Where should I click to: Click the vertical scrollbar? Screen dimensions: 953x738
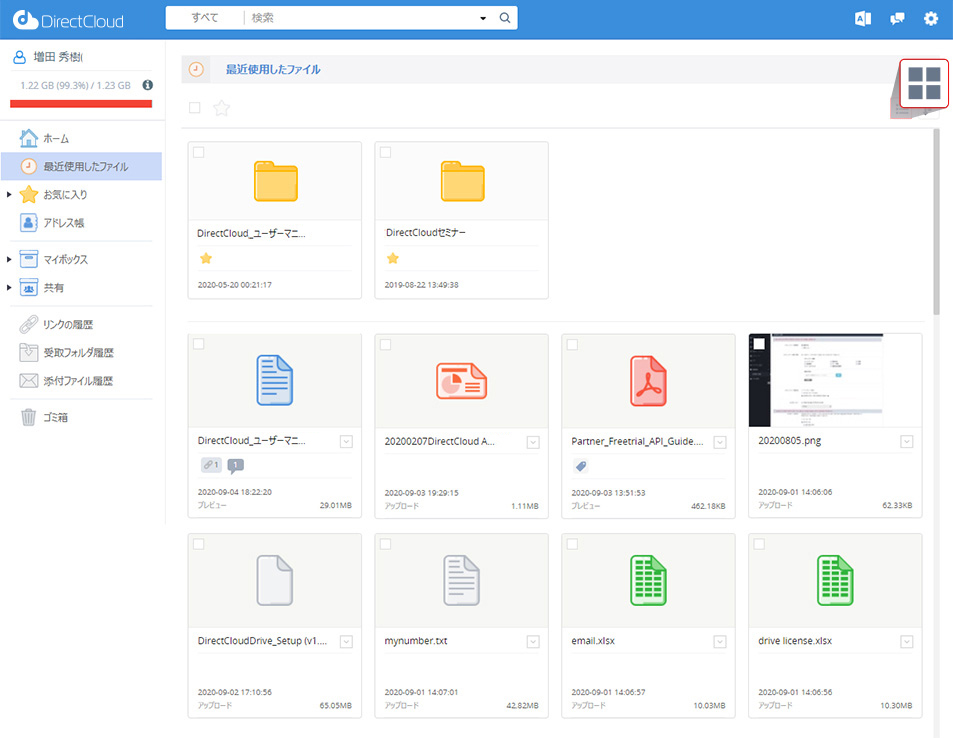936,222
